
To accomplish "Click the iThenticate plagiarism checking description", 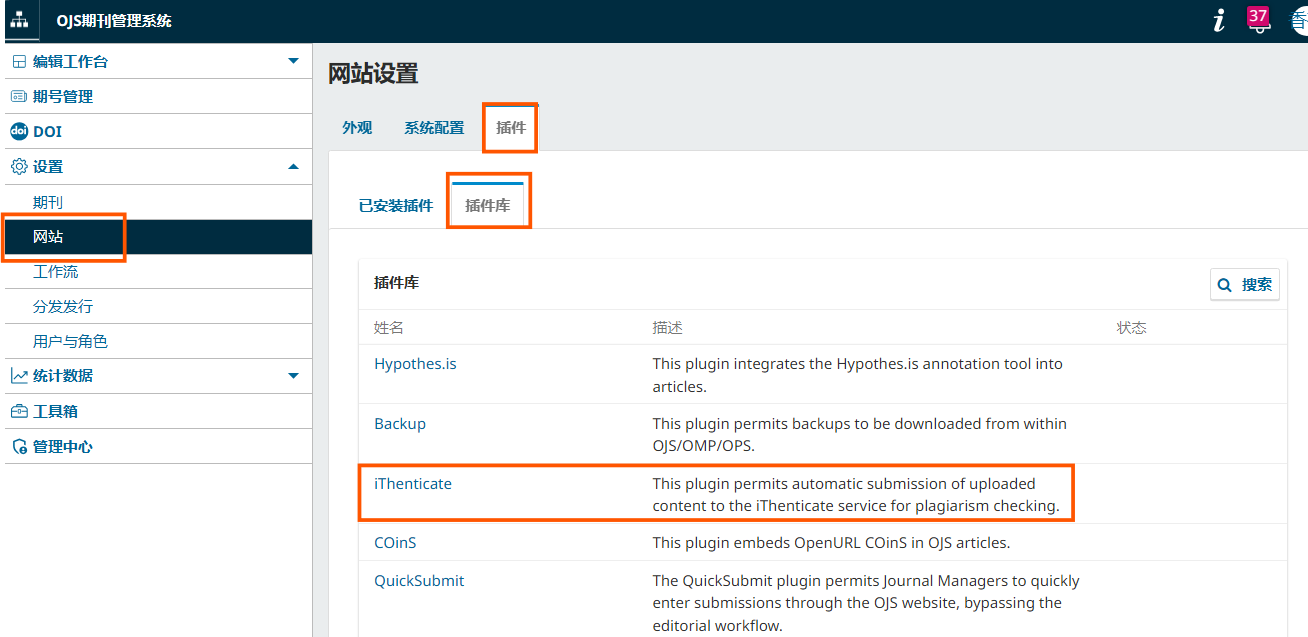I will (x=856, y=495).
